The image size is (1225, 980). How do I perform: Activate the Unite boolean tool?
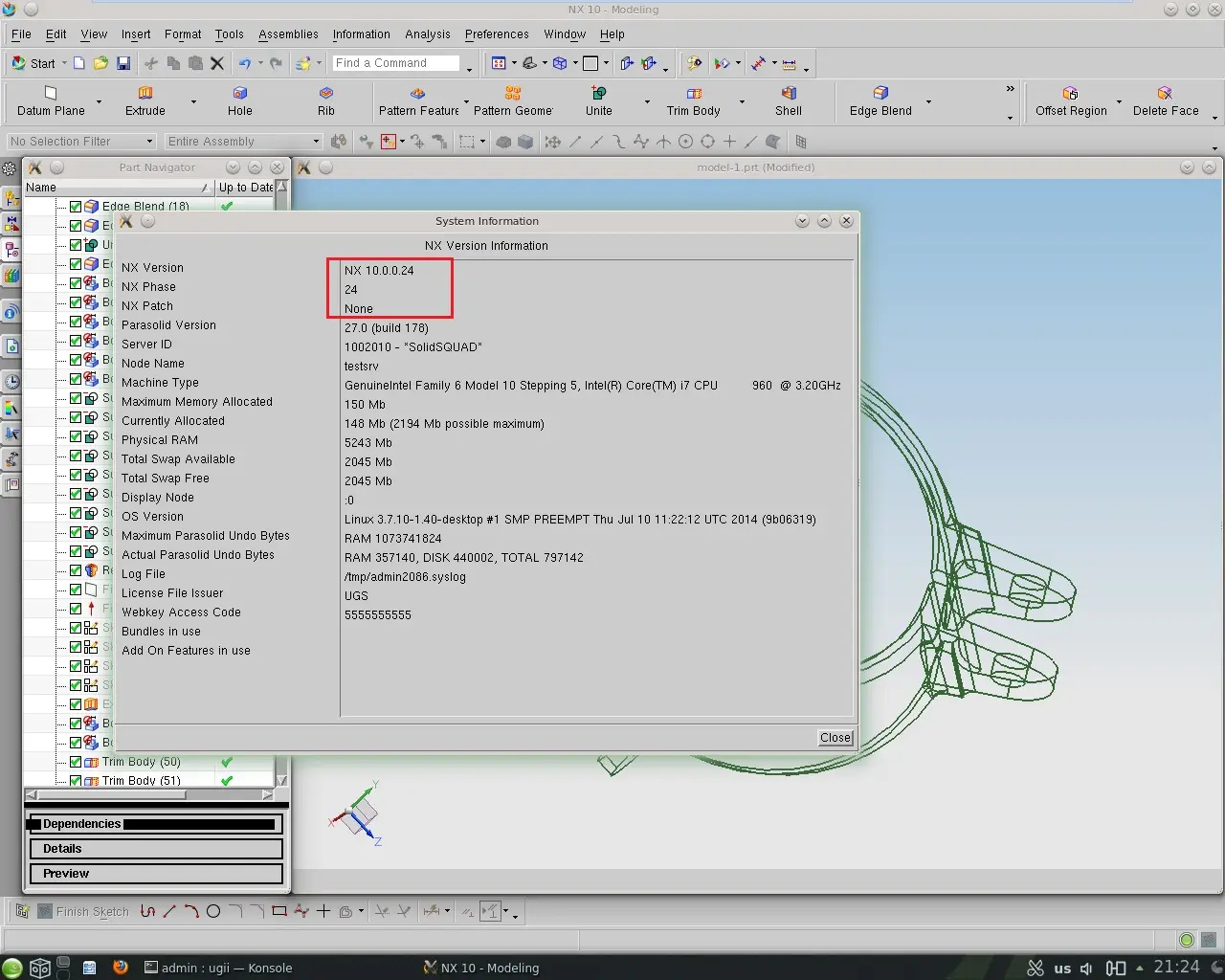(x=599, y=101)
